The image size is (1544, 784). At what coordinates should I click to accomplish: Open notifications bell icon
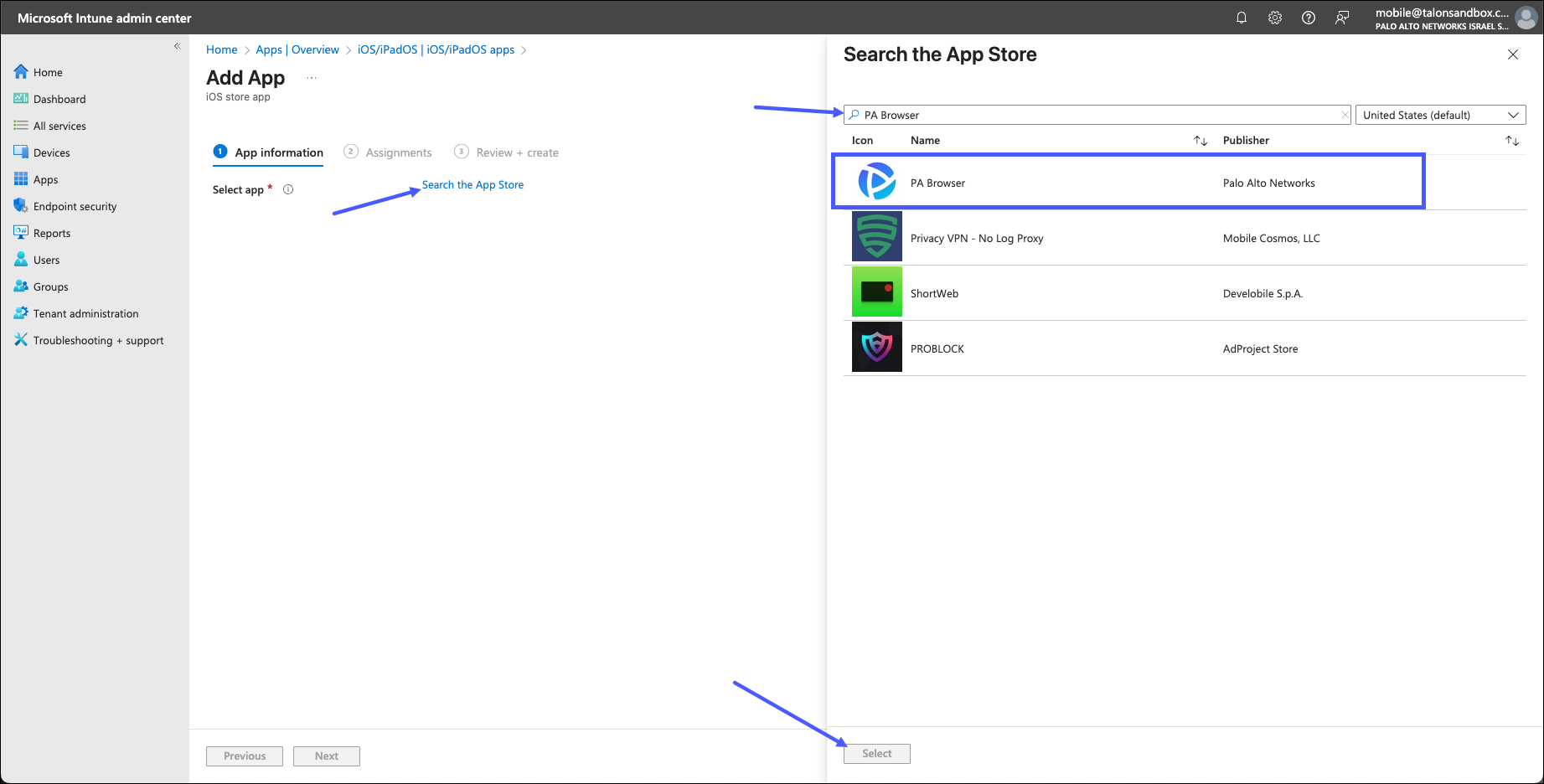coord(1242,18)
